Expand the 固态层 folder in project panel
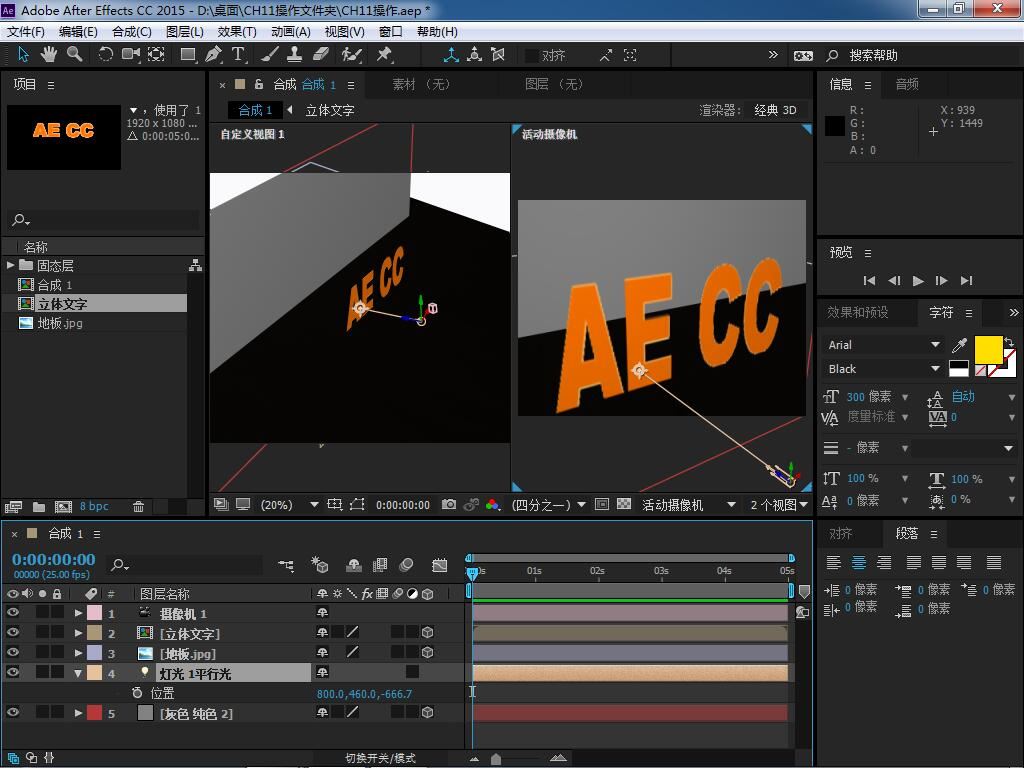This screenshot has height=768, width=1024. 10,265
